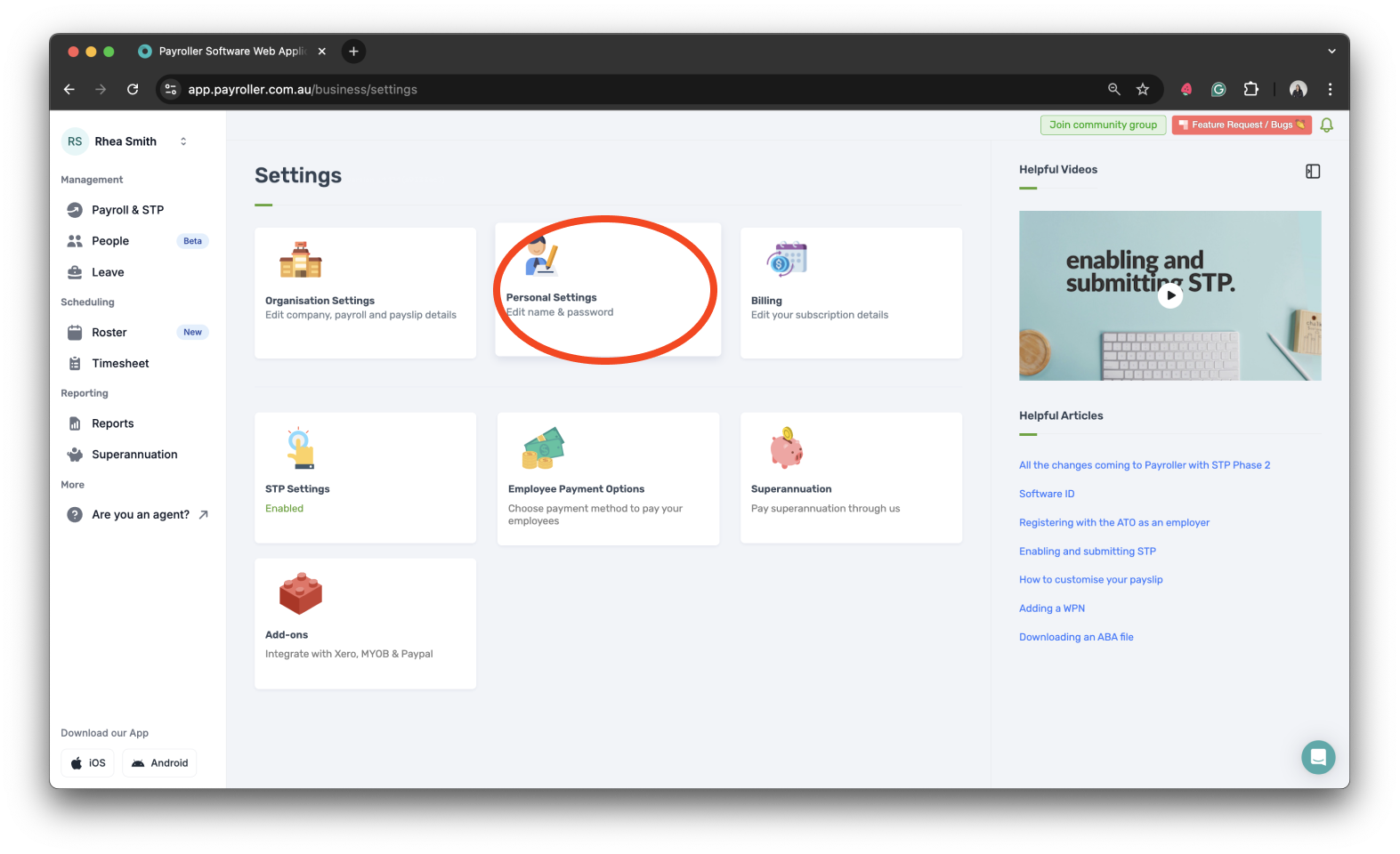1400x854 pixels.
Task: Click the Superannuation piggy bank sidebar icon
Action: coord(75,455)
